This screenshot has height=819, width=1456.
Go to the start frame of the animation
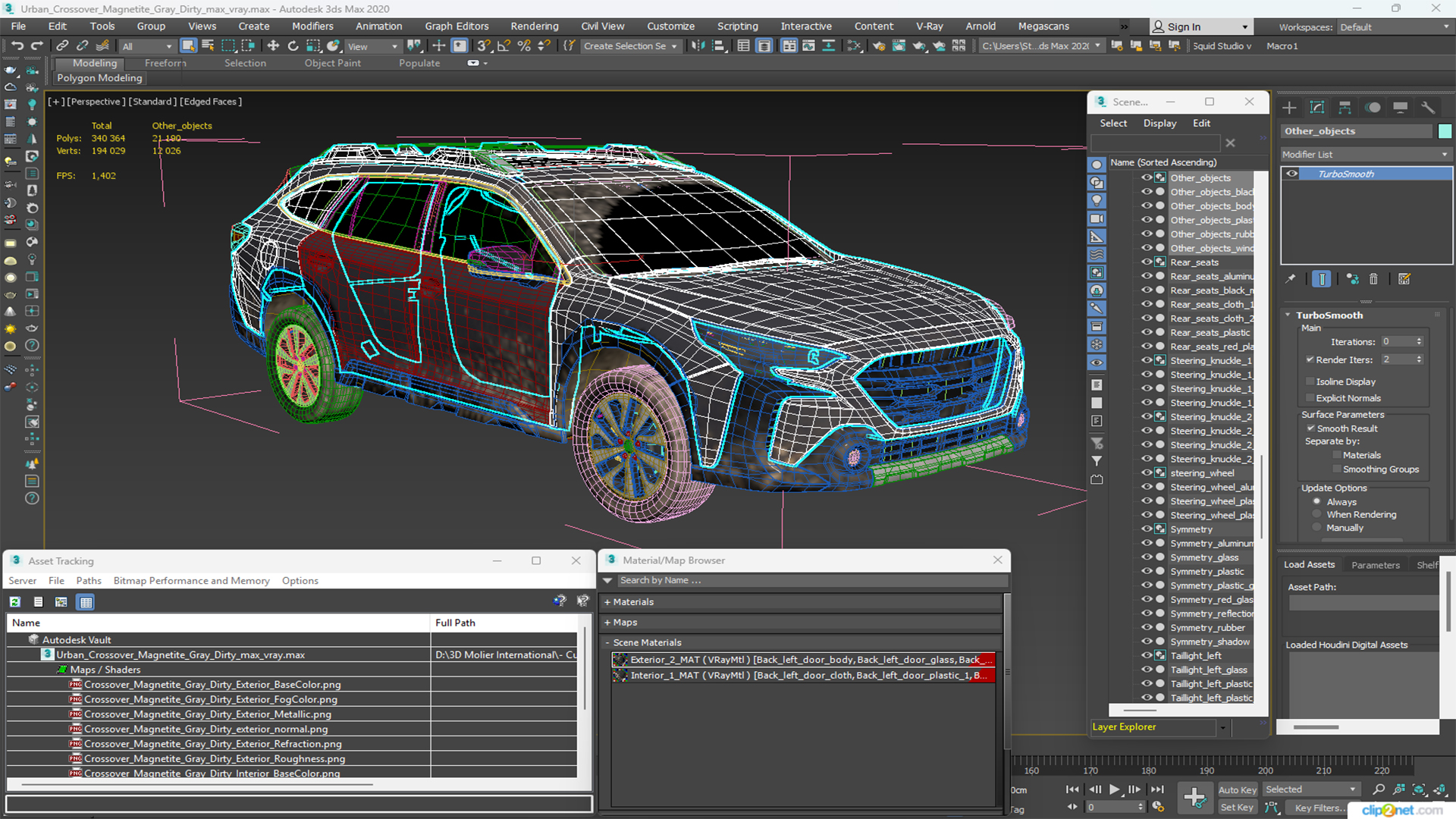tap(1072, 789)
